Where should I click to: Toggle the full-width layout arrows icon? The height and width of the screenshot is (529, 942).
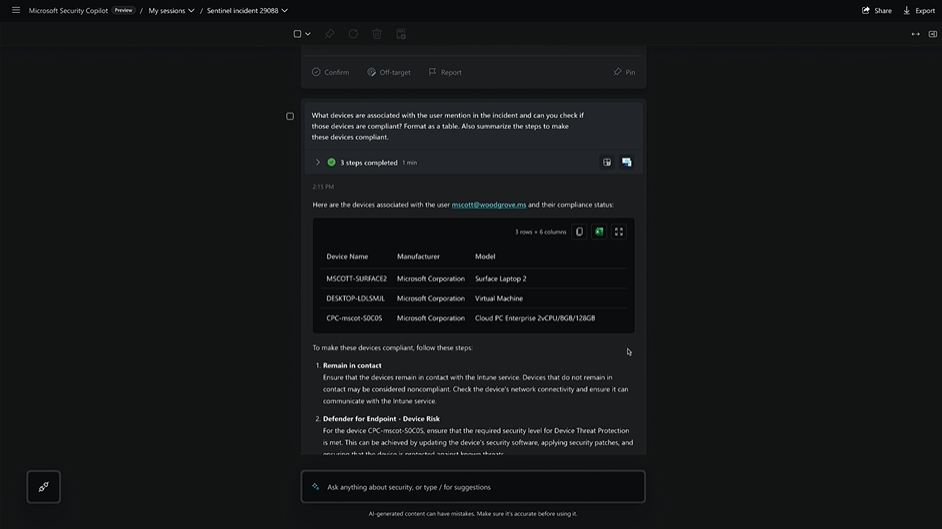(x=915, y=34)
